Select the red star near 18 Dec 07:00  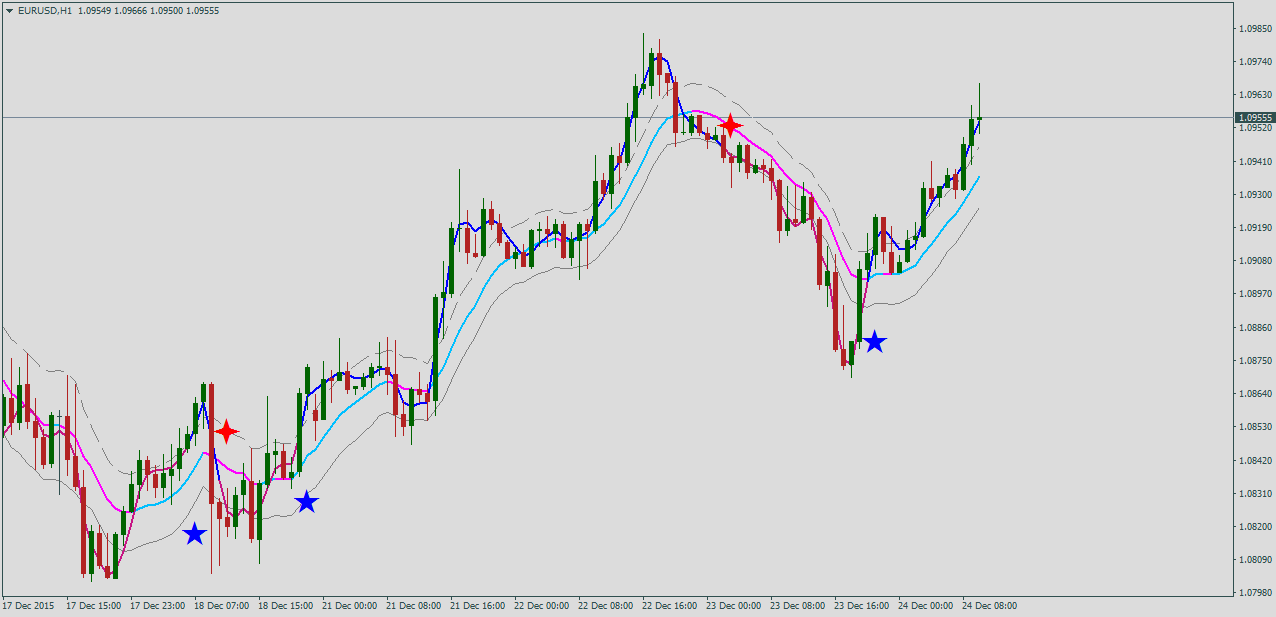[x=226, y=431]
